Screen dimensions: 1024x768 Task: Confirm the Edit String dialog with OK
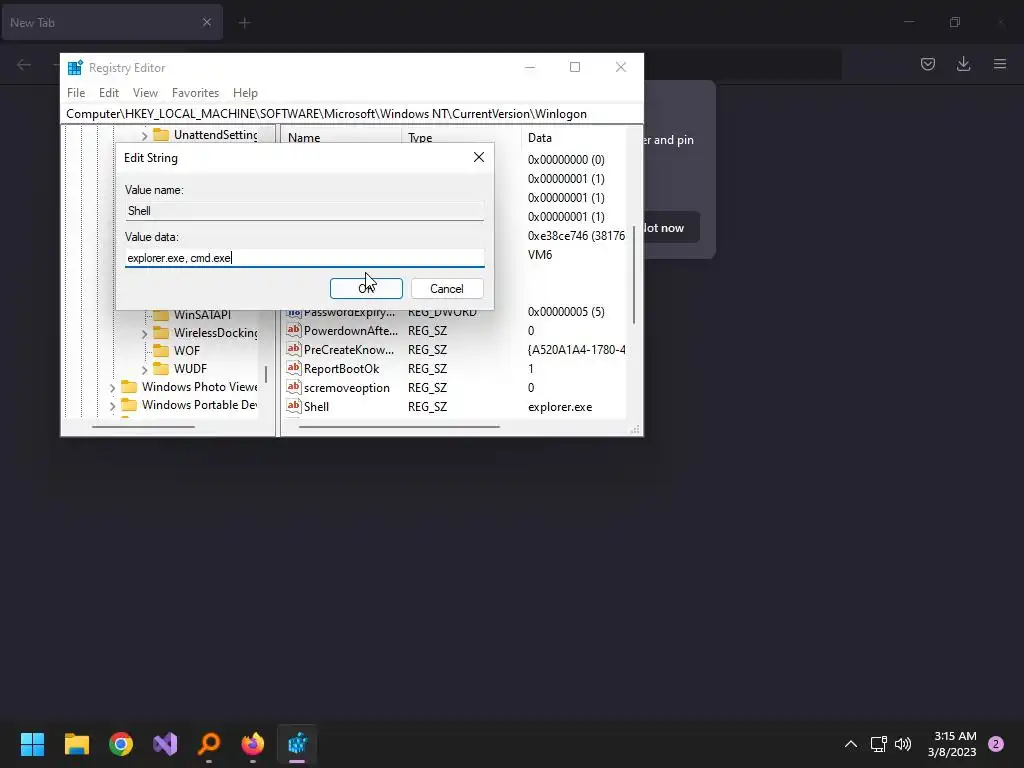[x=366, y=289]
